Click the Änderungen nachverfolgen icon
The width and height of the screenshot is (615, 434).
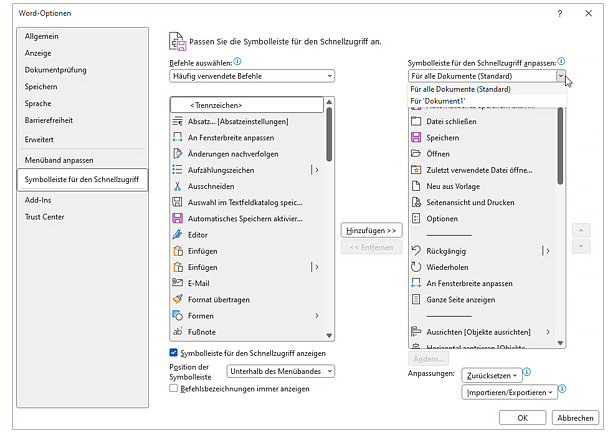[178, 154]
